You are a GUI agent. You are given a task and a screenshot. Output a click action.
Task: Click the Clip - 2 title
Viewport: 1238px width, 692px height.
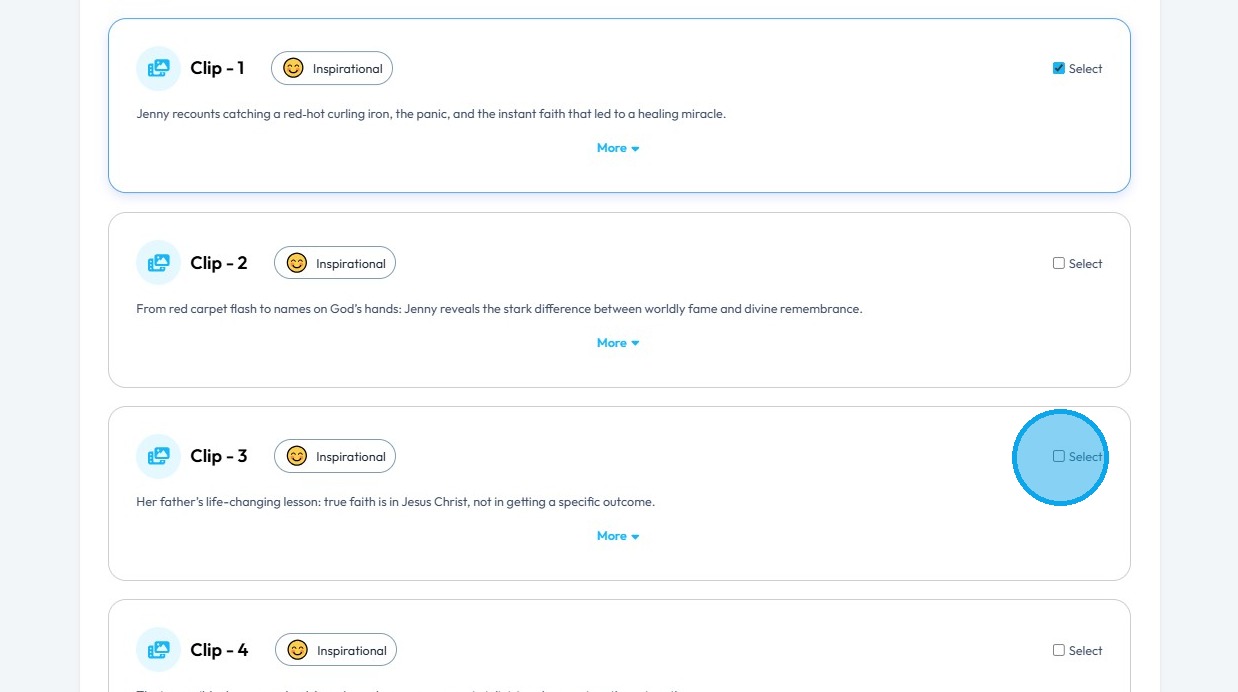pos(219,263)
